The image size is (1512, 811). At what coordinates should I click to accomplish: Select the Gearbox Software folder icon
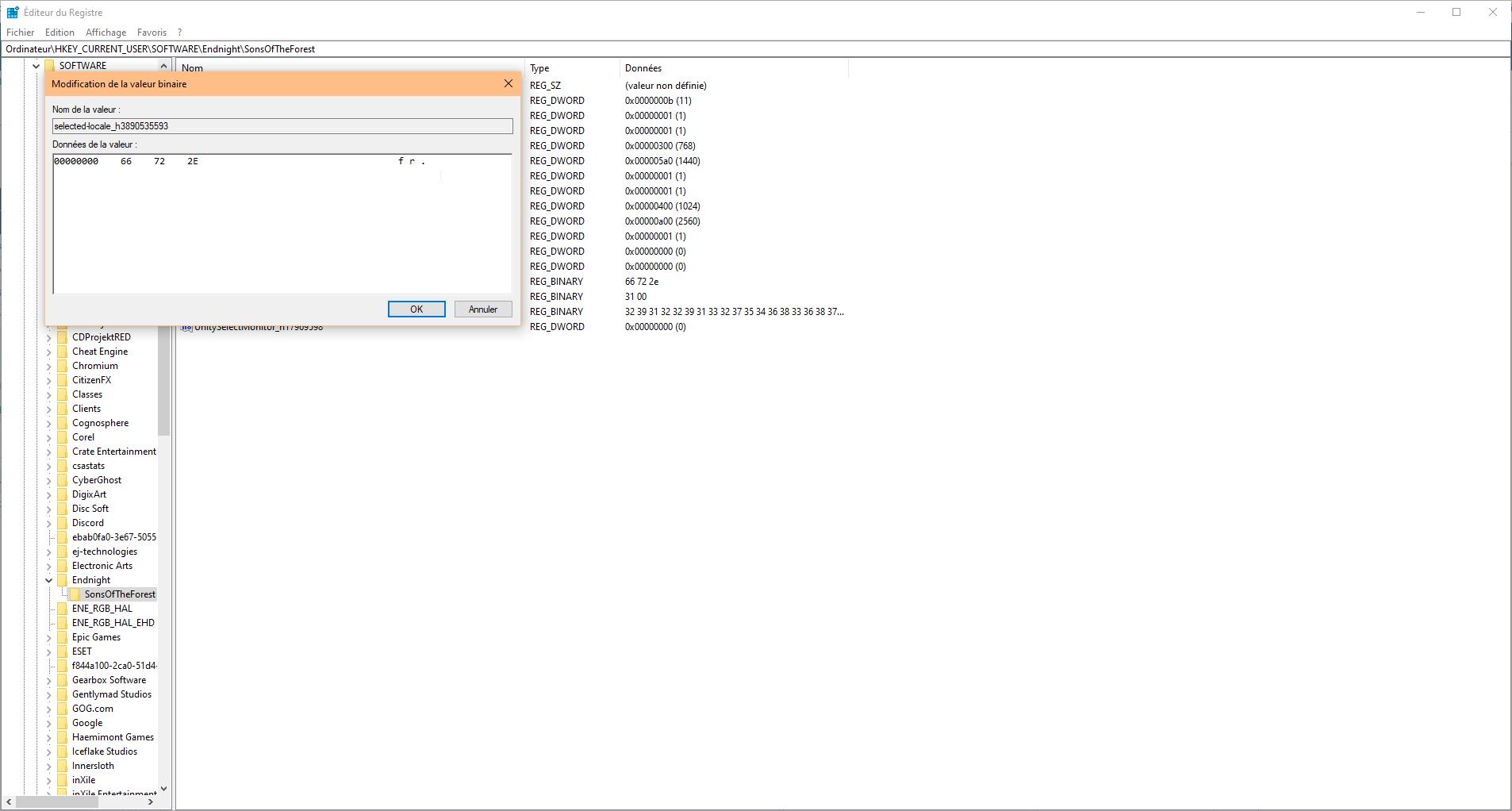coord(63,679)
